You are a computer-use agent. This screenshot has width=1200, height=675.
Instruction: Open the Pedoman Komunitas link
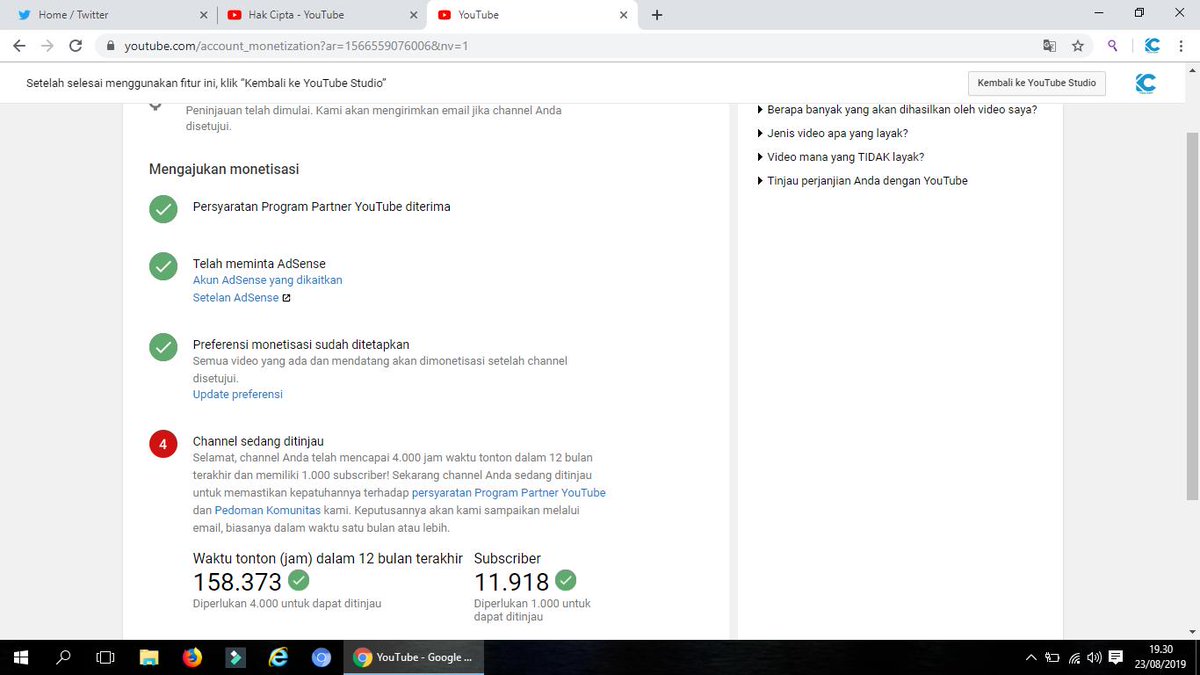click(267, 510)
